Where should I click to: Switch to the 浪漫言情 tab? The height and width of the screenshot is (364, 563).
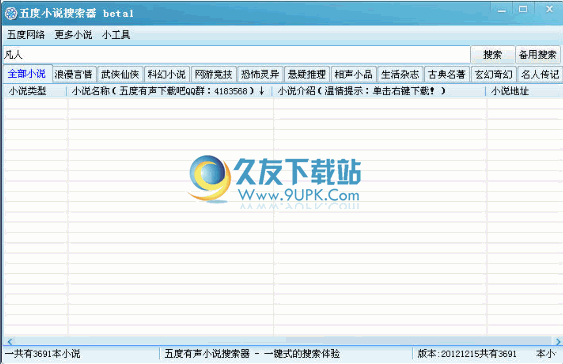tap(74, 75)
